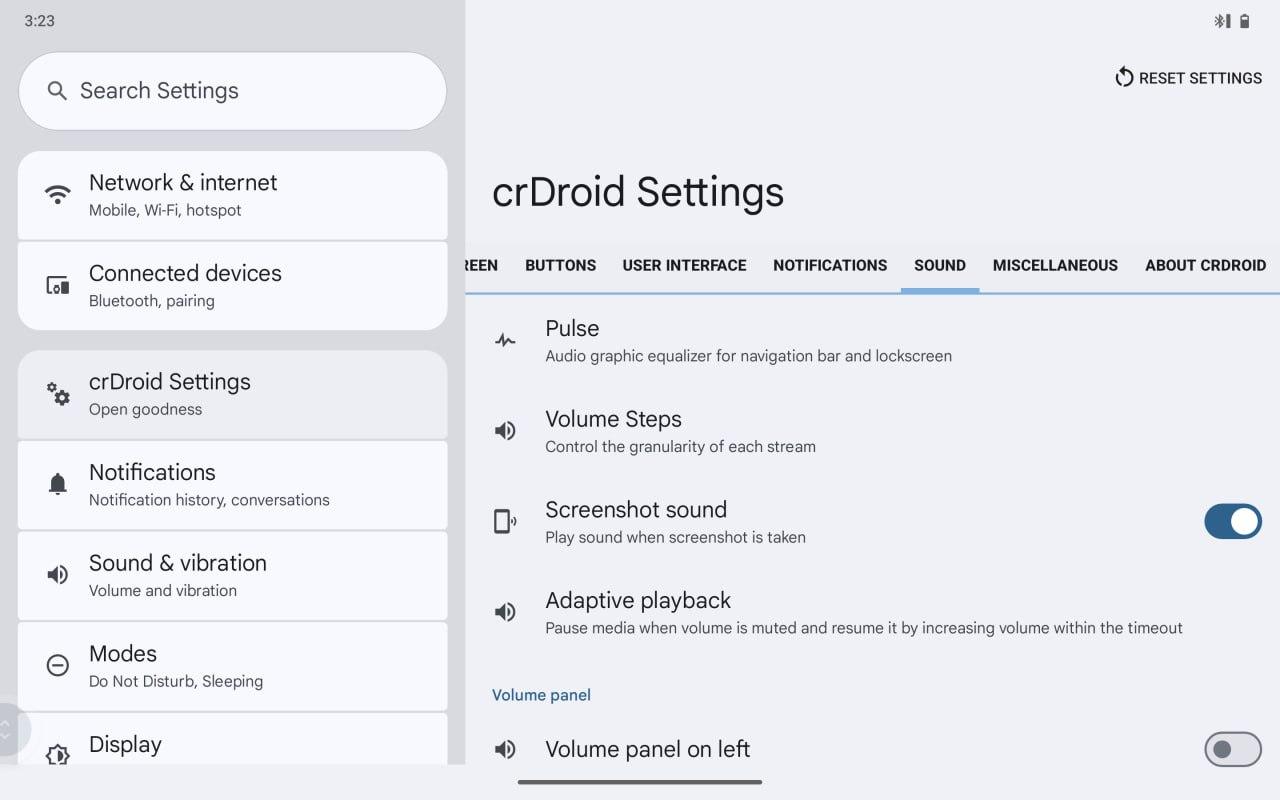This screenshot has width=1280, height=800.
Task: Click the Connected devices icon
Action: pyautogui.click(x=58, y=286)
